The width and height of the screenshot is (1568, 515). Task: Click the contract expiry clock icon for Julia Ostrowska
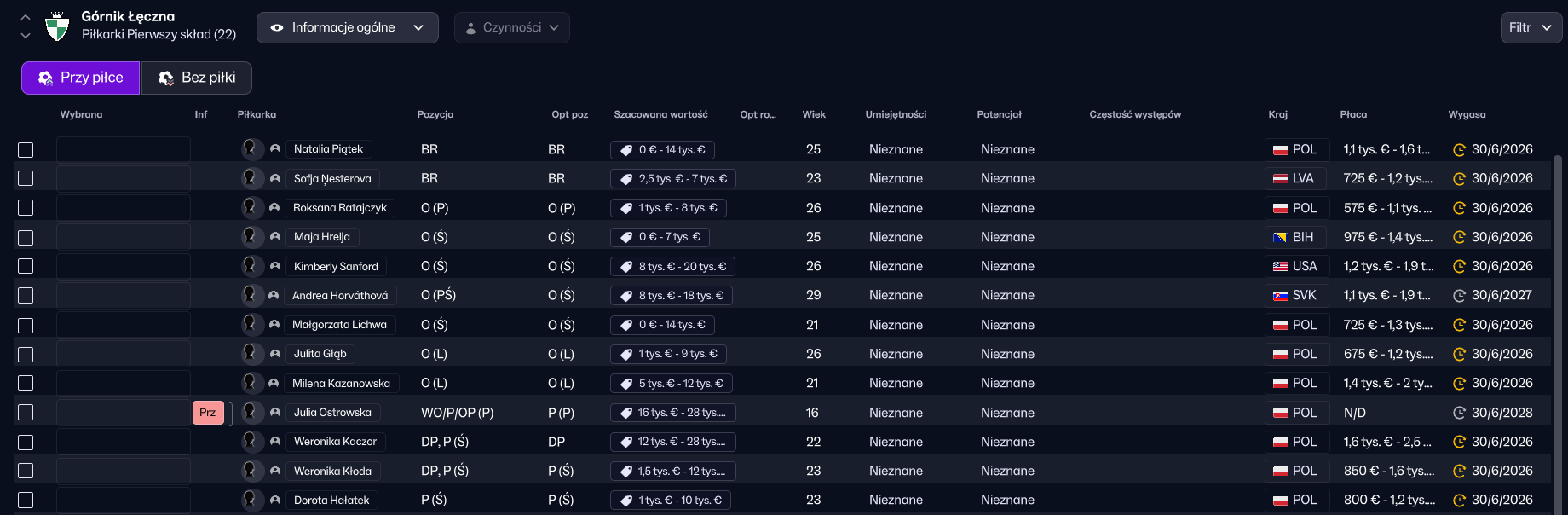point(1458,413)
